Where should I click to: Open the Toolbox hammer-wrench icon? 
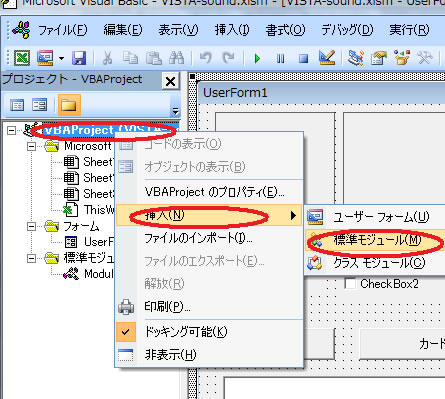[425, 58]
